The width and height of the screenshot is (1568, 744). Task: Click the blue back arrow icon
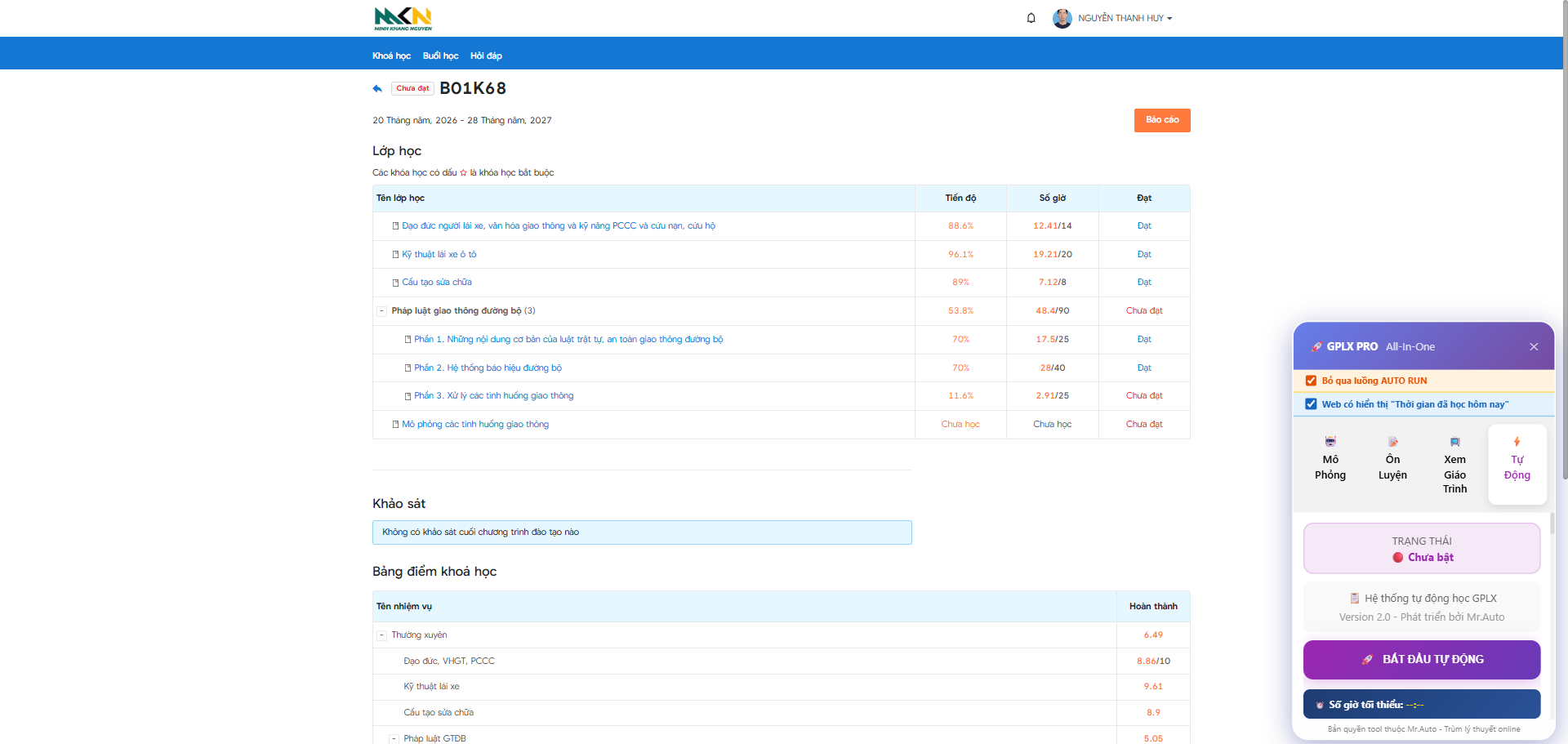(x=377, y=88)
